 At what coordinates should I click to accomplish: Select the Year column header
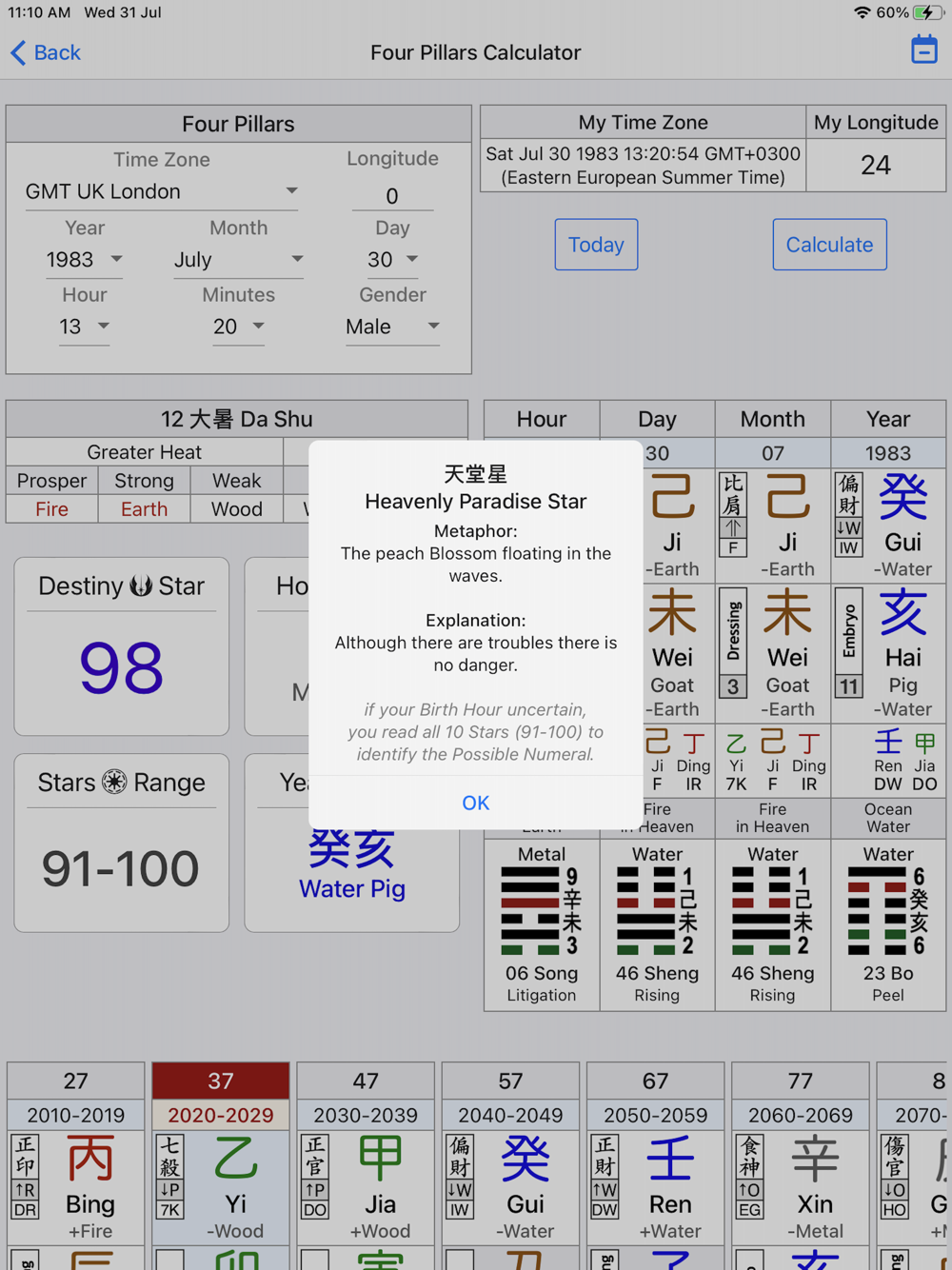pyautogui.click(x=888, y=419)
